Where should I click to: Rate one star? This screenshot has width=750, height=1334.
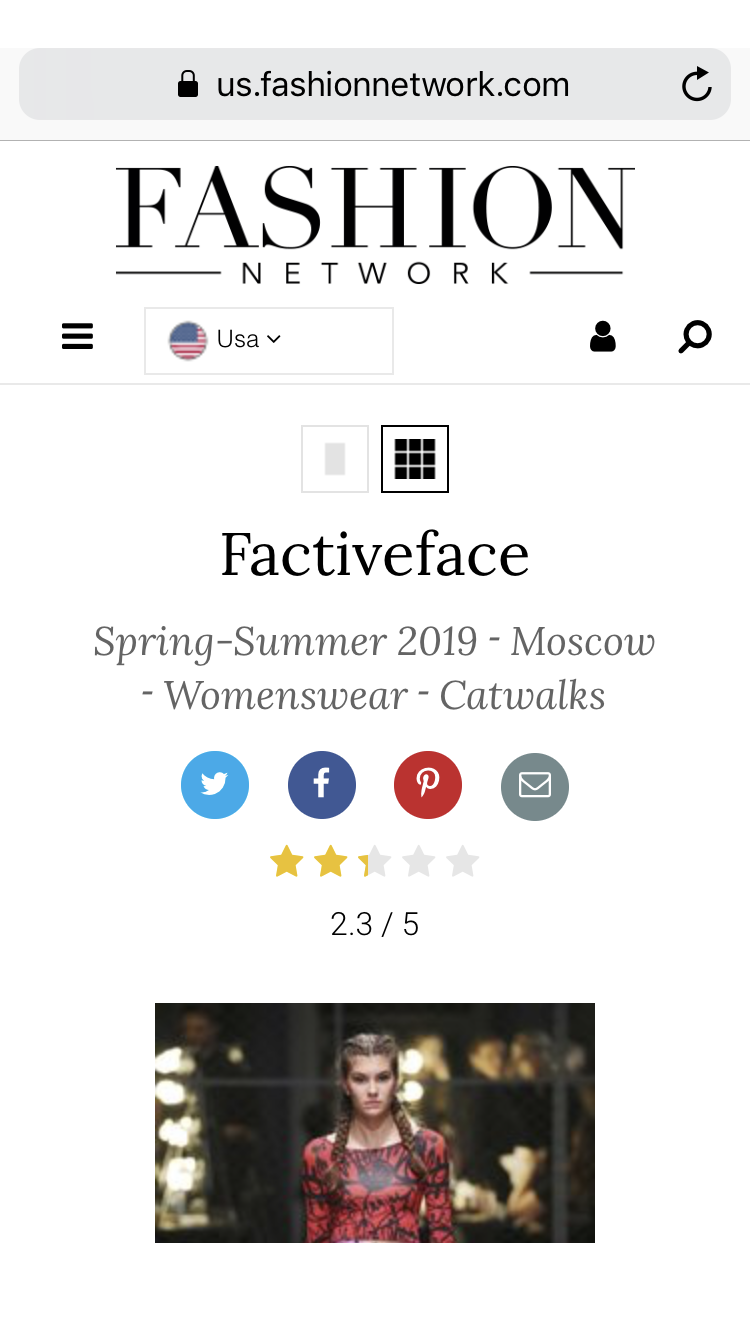(x=287, y=861)
